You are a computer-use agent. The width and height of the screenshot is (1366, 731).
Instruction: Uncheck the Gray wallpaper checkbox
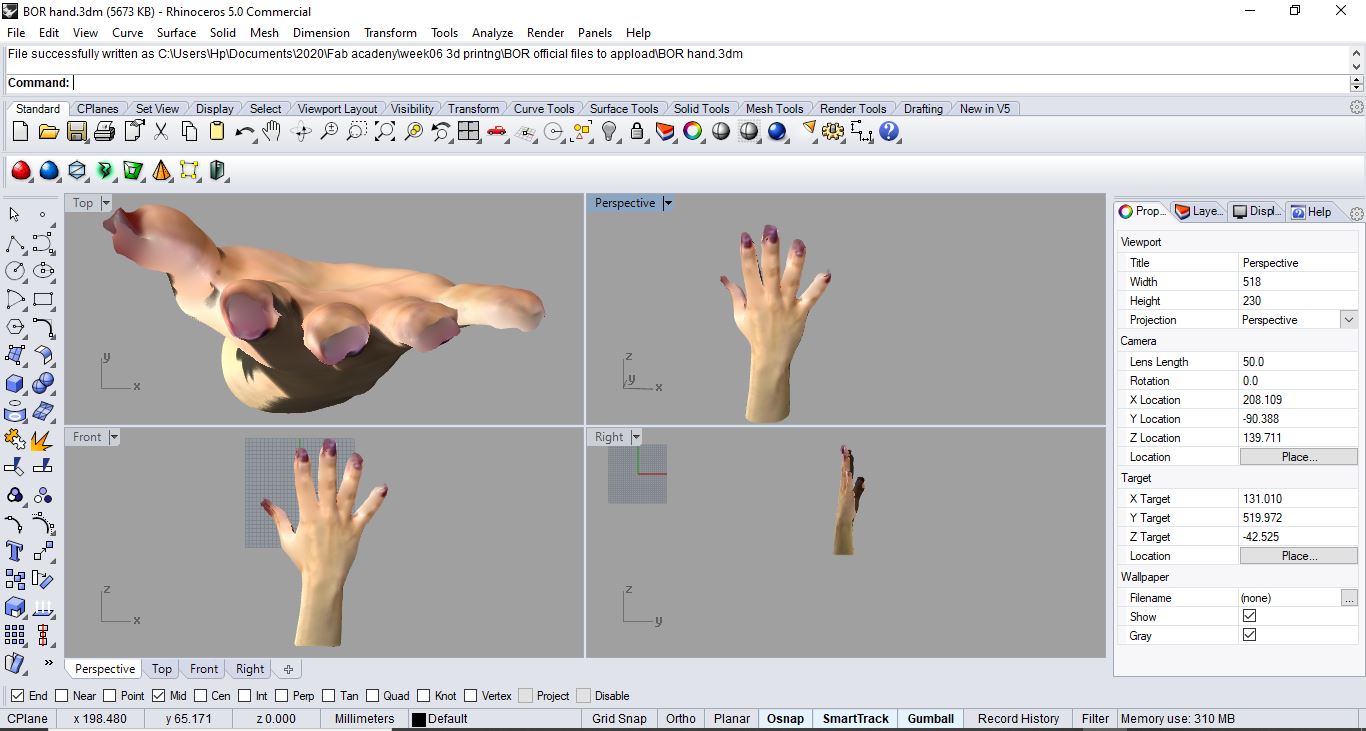coord(1249,635)
